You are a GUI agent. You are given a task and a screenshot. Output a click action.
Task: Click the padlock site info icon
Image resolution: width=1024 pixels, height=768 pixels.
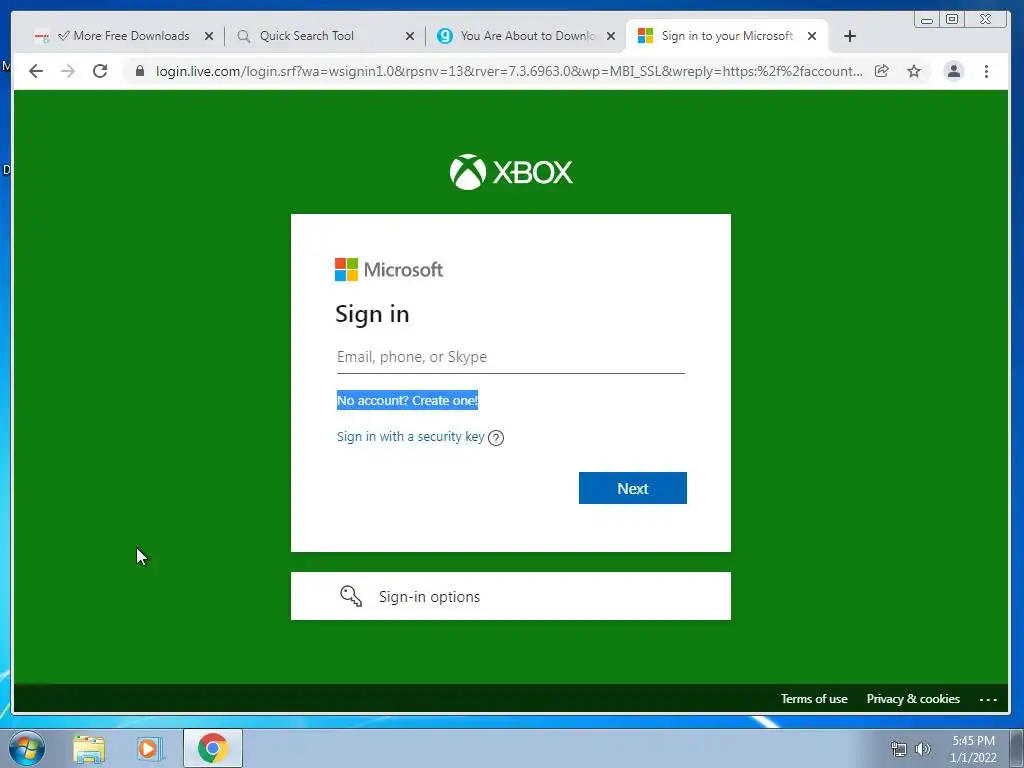tap(140, 71)
